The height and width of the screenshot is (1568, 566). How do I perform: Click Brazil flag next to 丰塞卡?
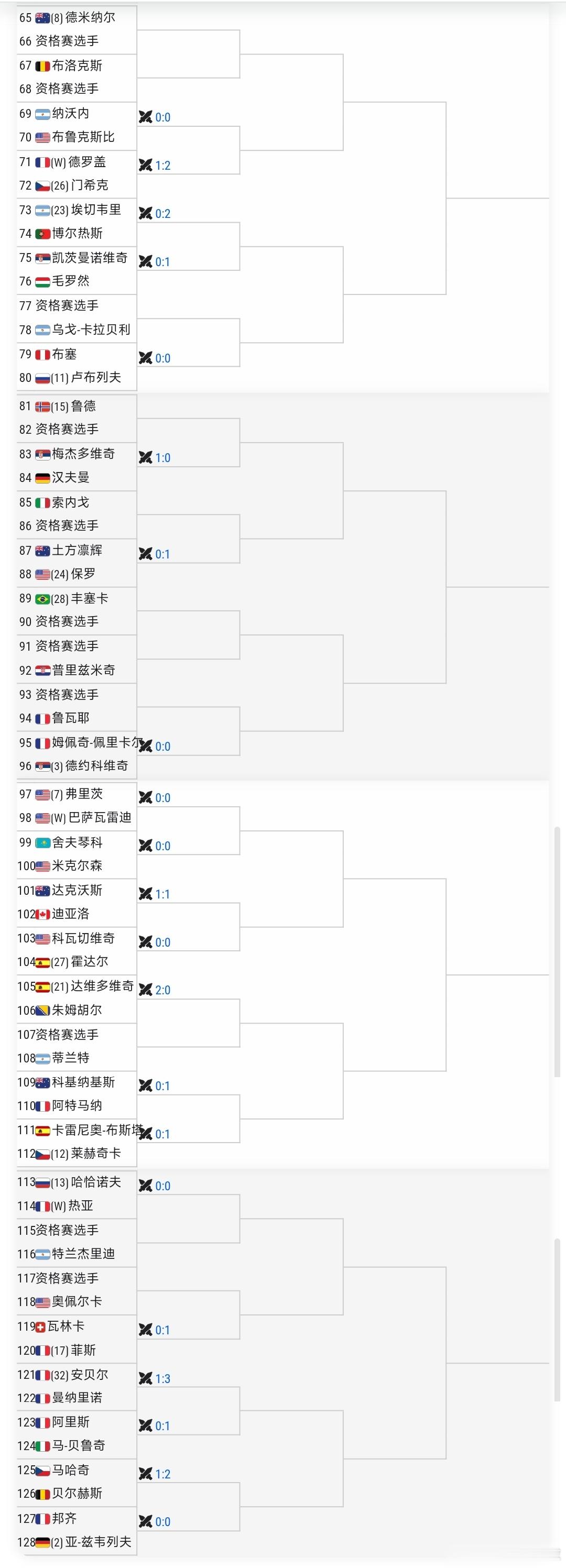[x=42, y=599]
